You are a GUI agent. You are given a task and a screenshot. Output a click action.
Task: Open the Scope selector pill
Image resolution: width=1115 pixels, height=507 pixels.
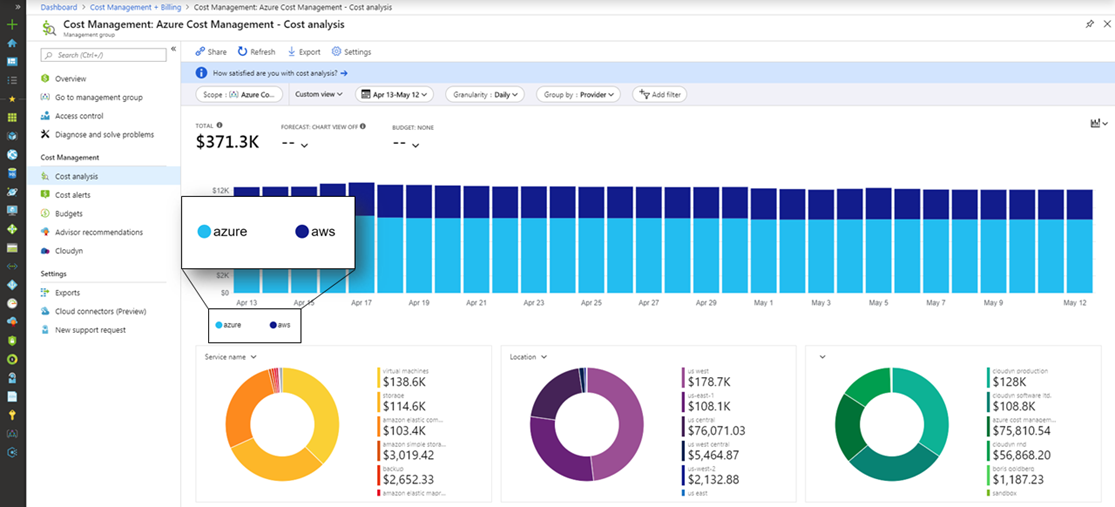pyautogui.click(x=239, y=94)
